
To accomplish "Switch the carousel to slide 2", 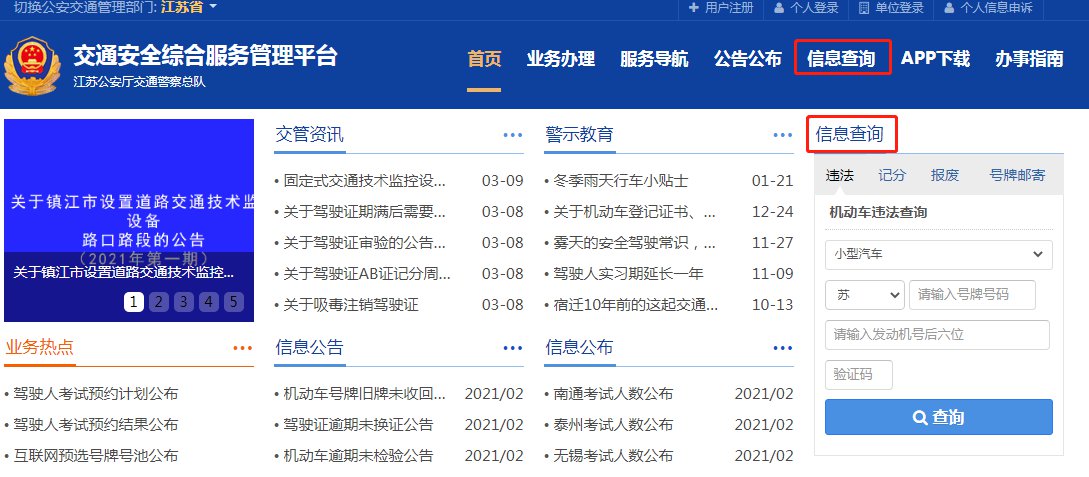I will (x=158, y=301).
